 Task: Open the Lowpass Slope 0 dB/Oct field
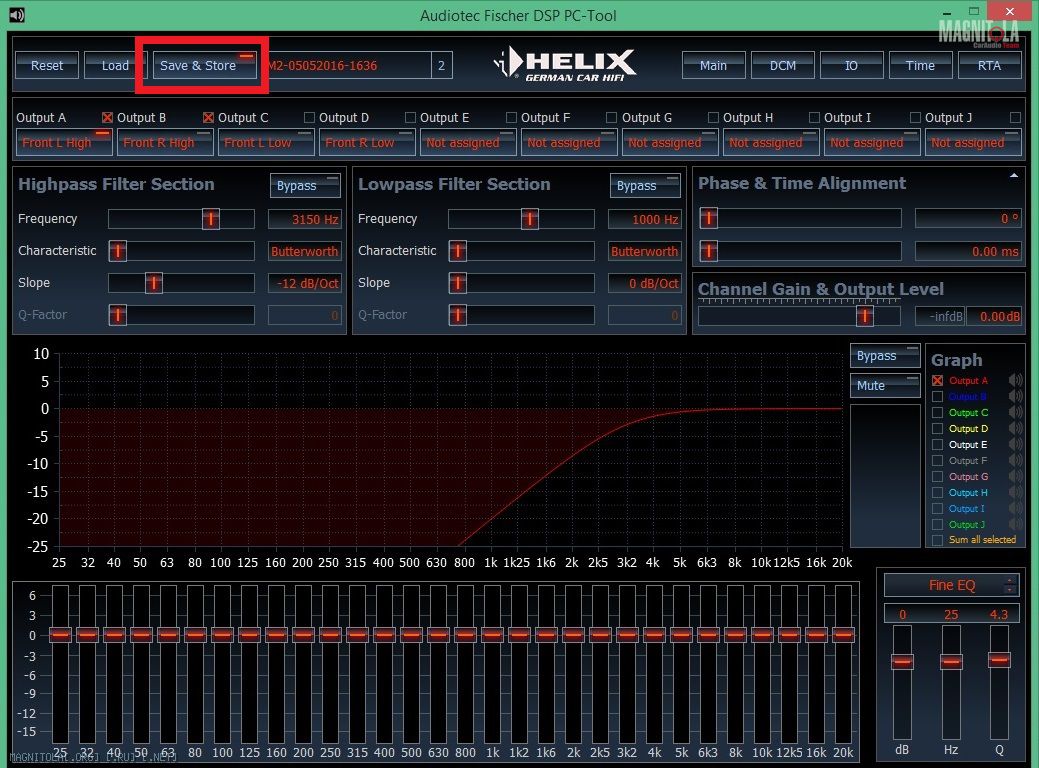(x=645, y=283)
